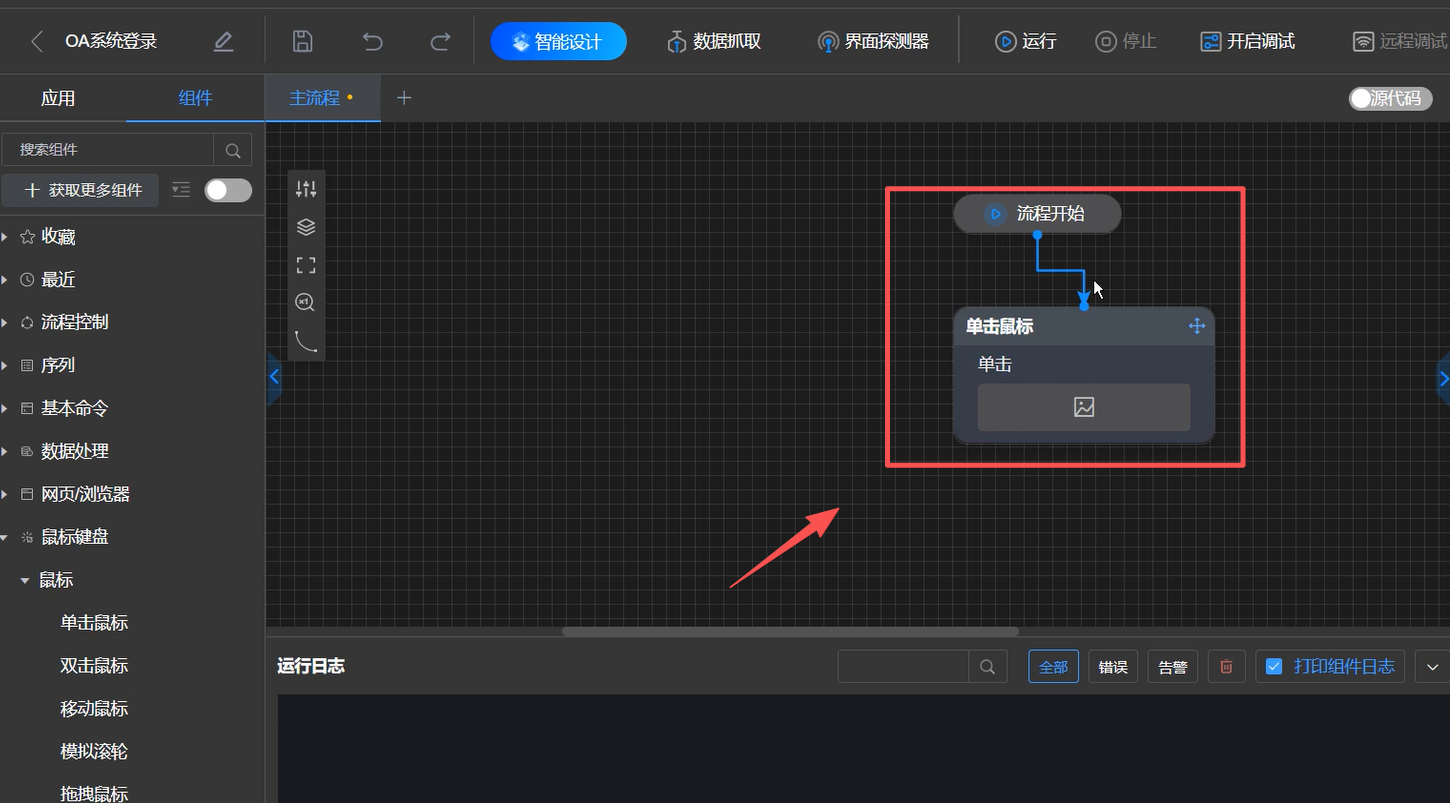Toggle the switch next to 获取更多组件
The width and height of the screenshot is (1450, 803).
tap(228, 190)
